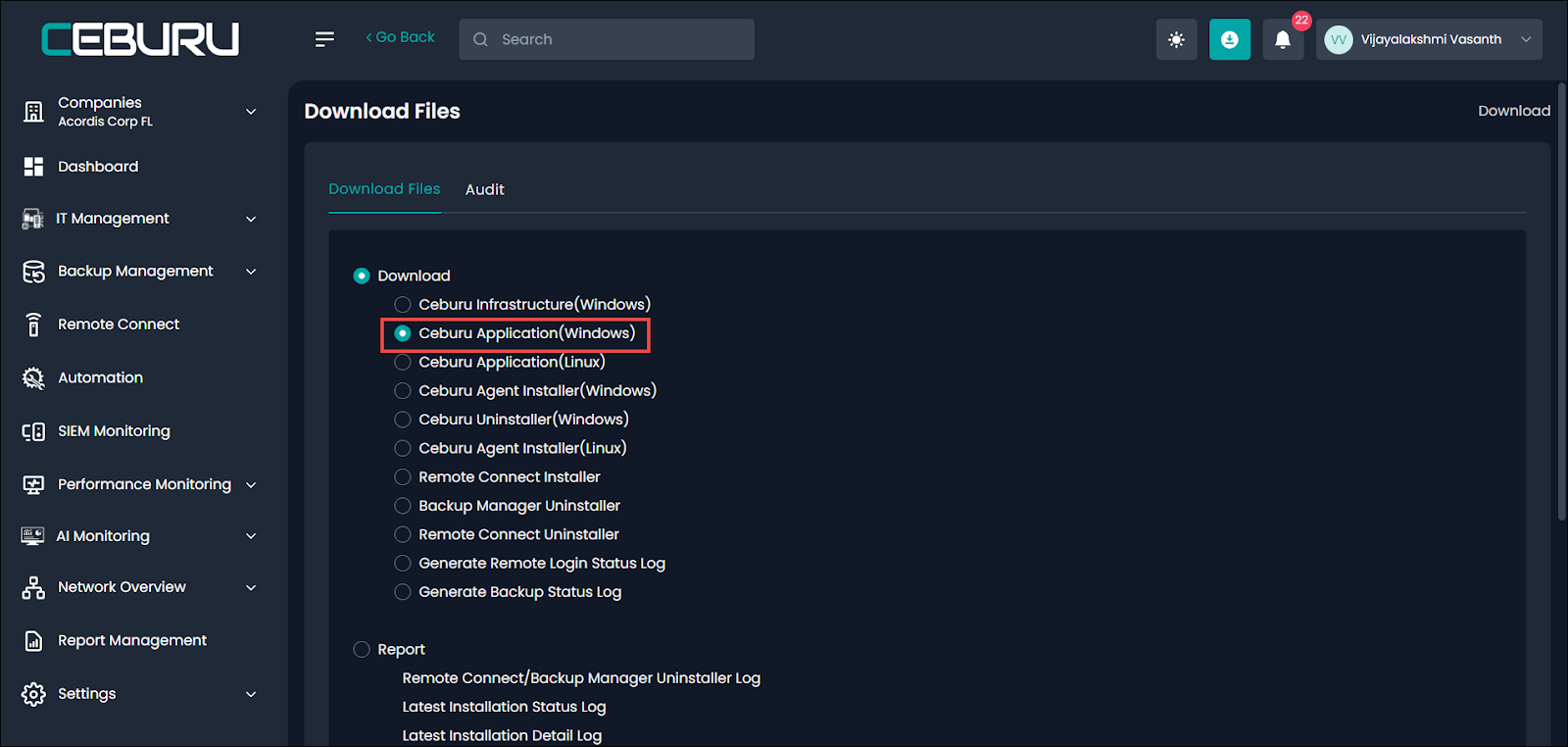
Task: Expand Performance Monitoring chevron
Action: click(x=251, y=484)
